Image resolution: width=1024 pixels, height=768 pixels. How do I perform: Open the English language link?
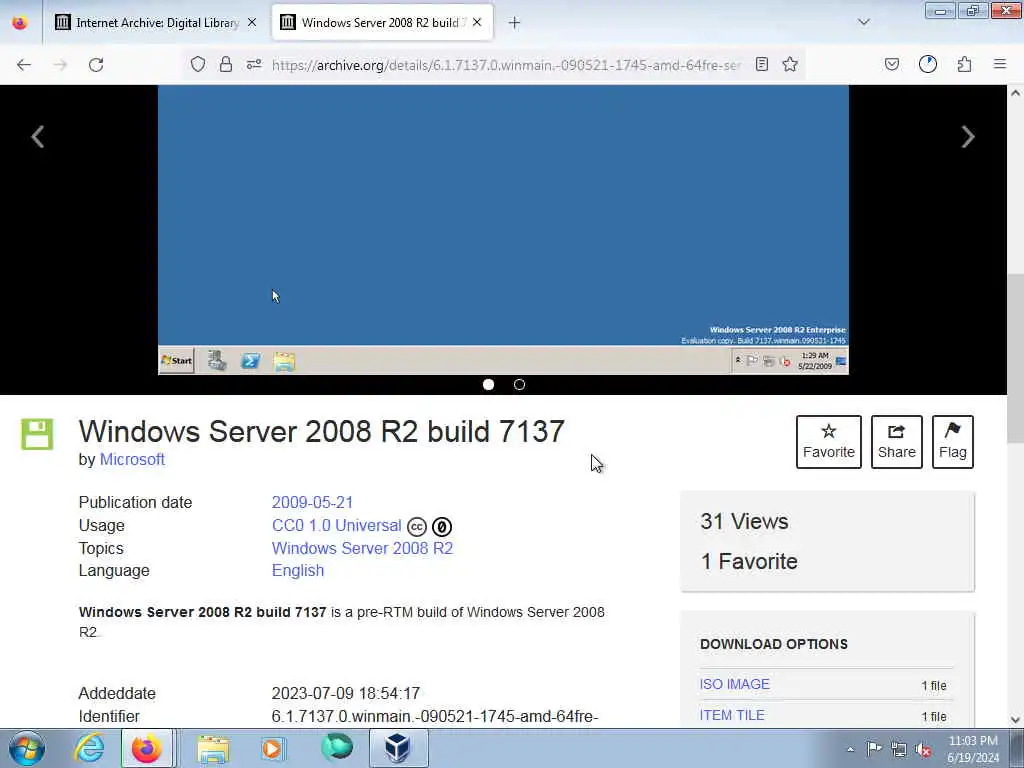[298, 570]
